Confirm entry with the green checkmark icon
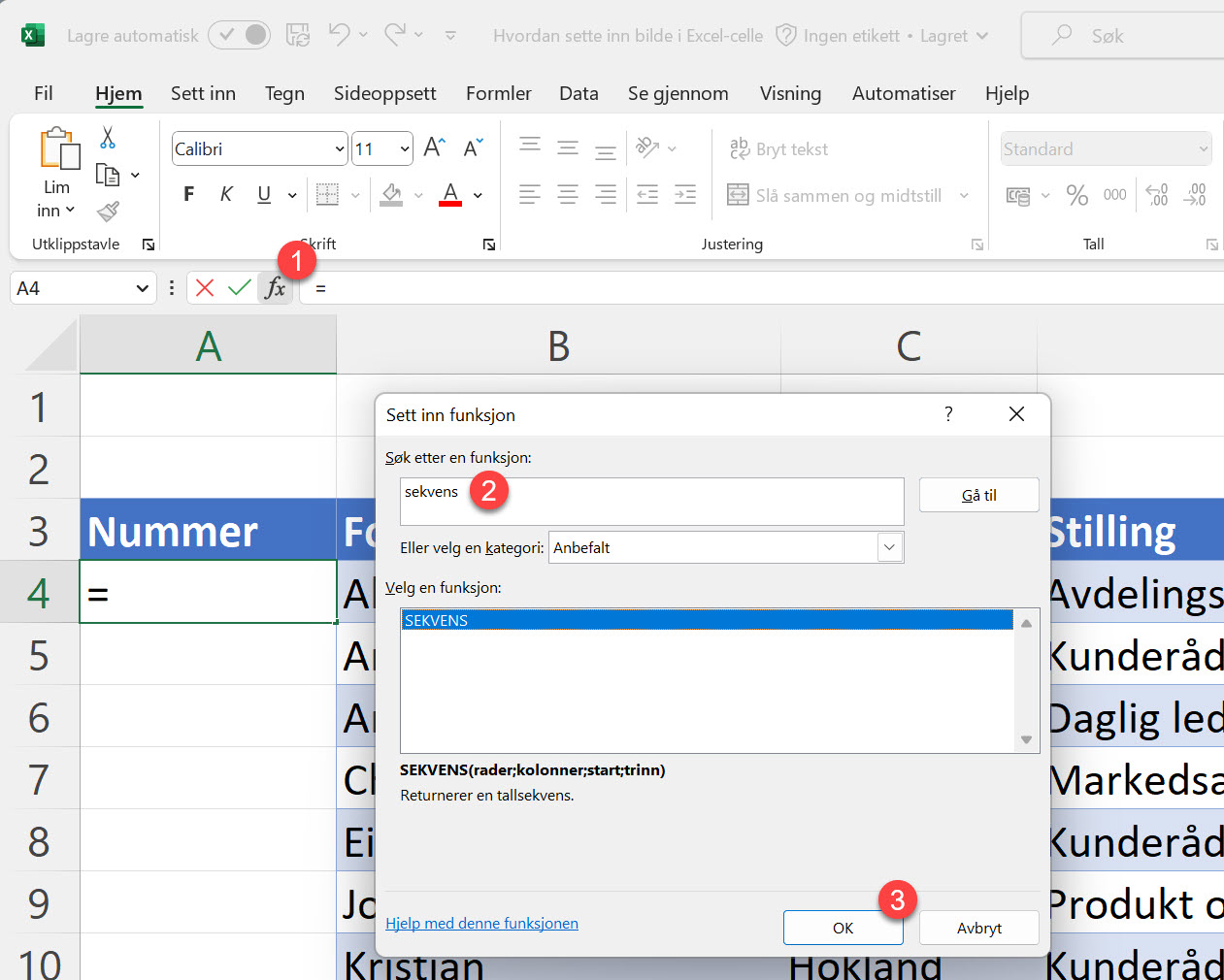 tap(239, 287)
